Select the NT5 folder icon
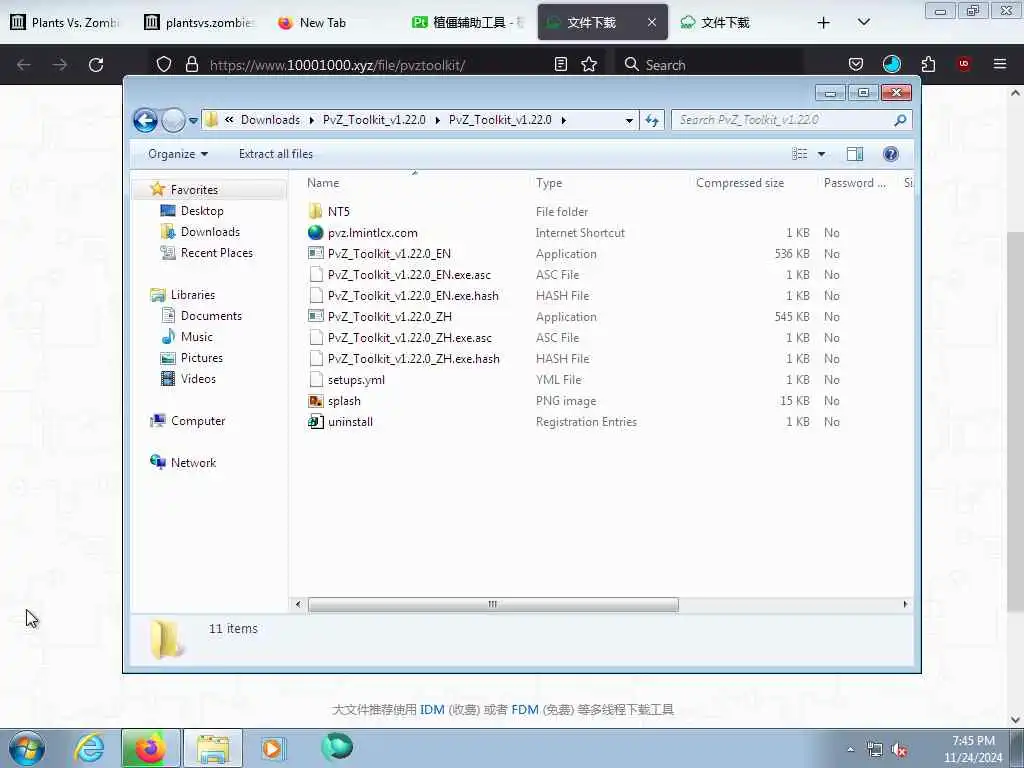The width and height of the screenshot is (1024, 768). pyautogui.click(x=315, y=212)
